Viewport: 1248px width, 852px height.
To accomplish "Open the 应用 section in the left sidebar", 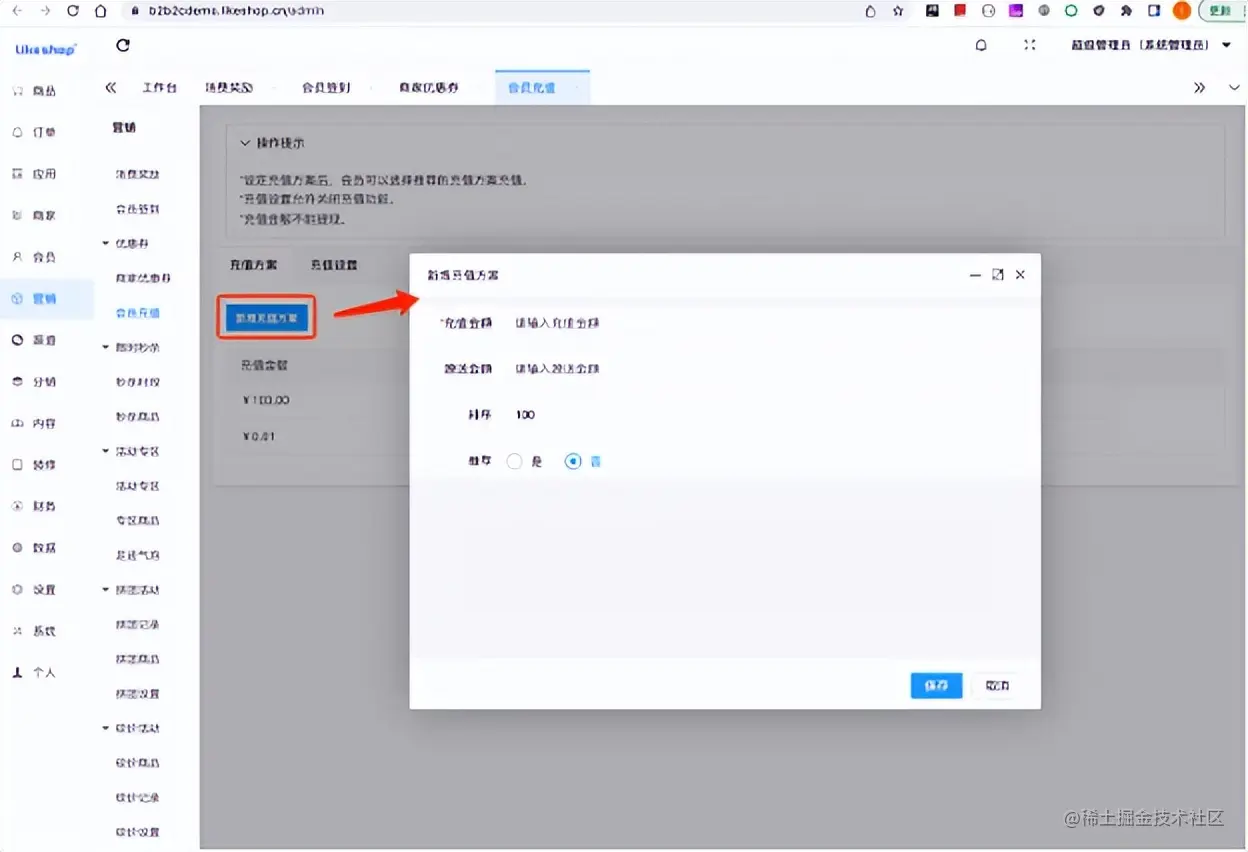I will coord(35,174).
